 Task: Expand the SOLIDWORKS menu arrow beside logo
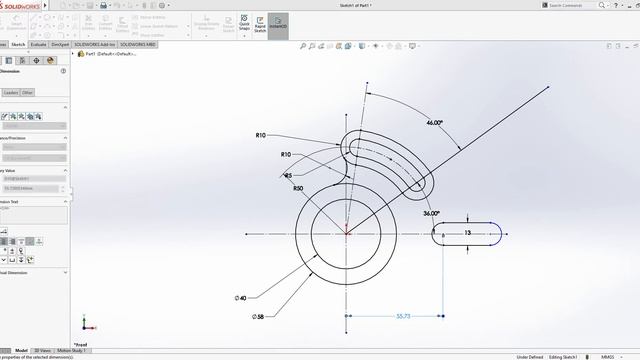[45, 5]
